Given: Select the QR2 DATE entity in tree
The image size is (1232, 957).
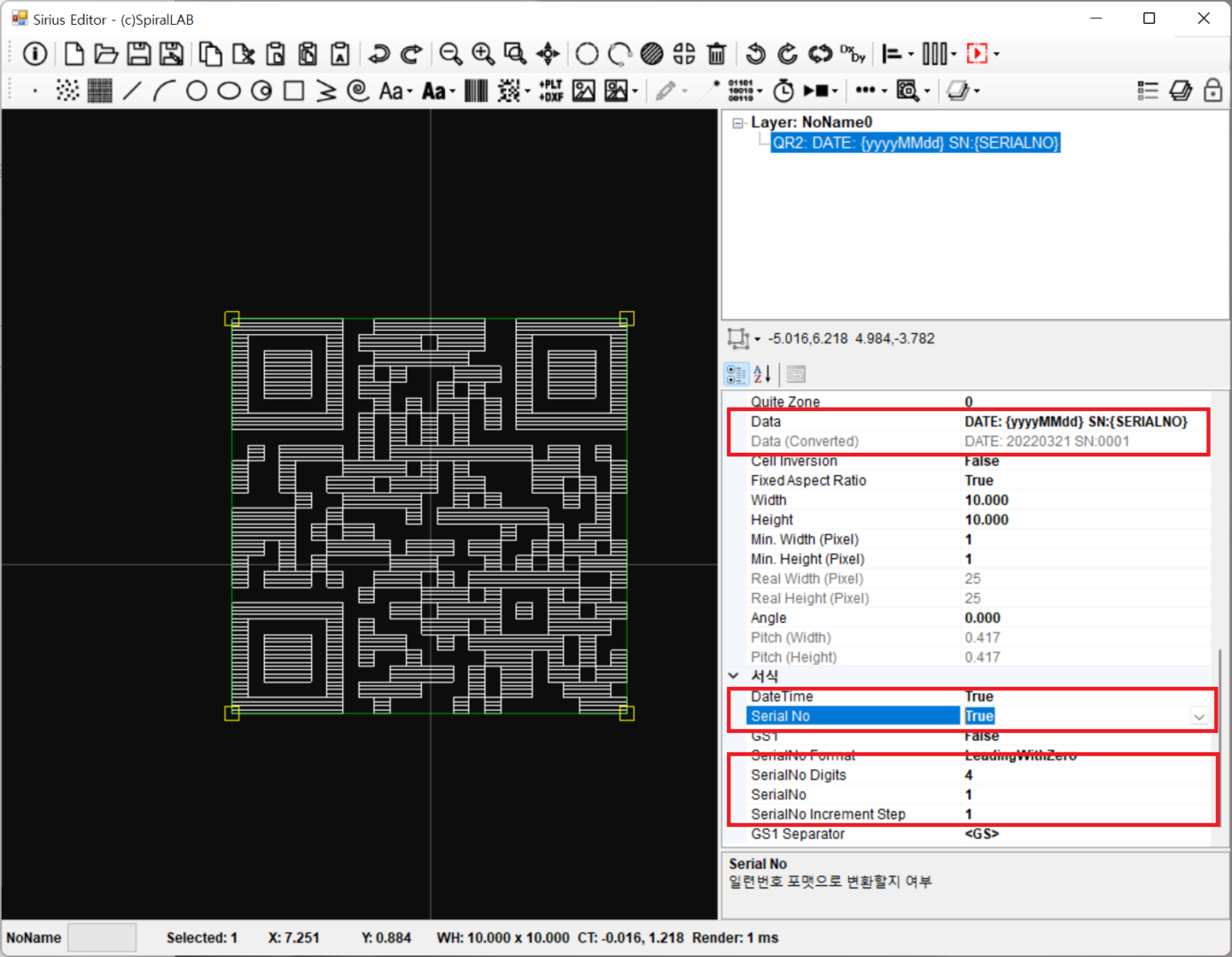Looking at the screenshot, I should (916, 143).
